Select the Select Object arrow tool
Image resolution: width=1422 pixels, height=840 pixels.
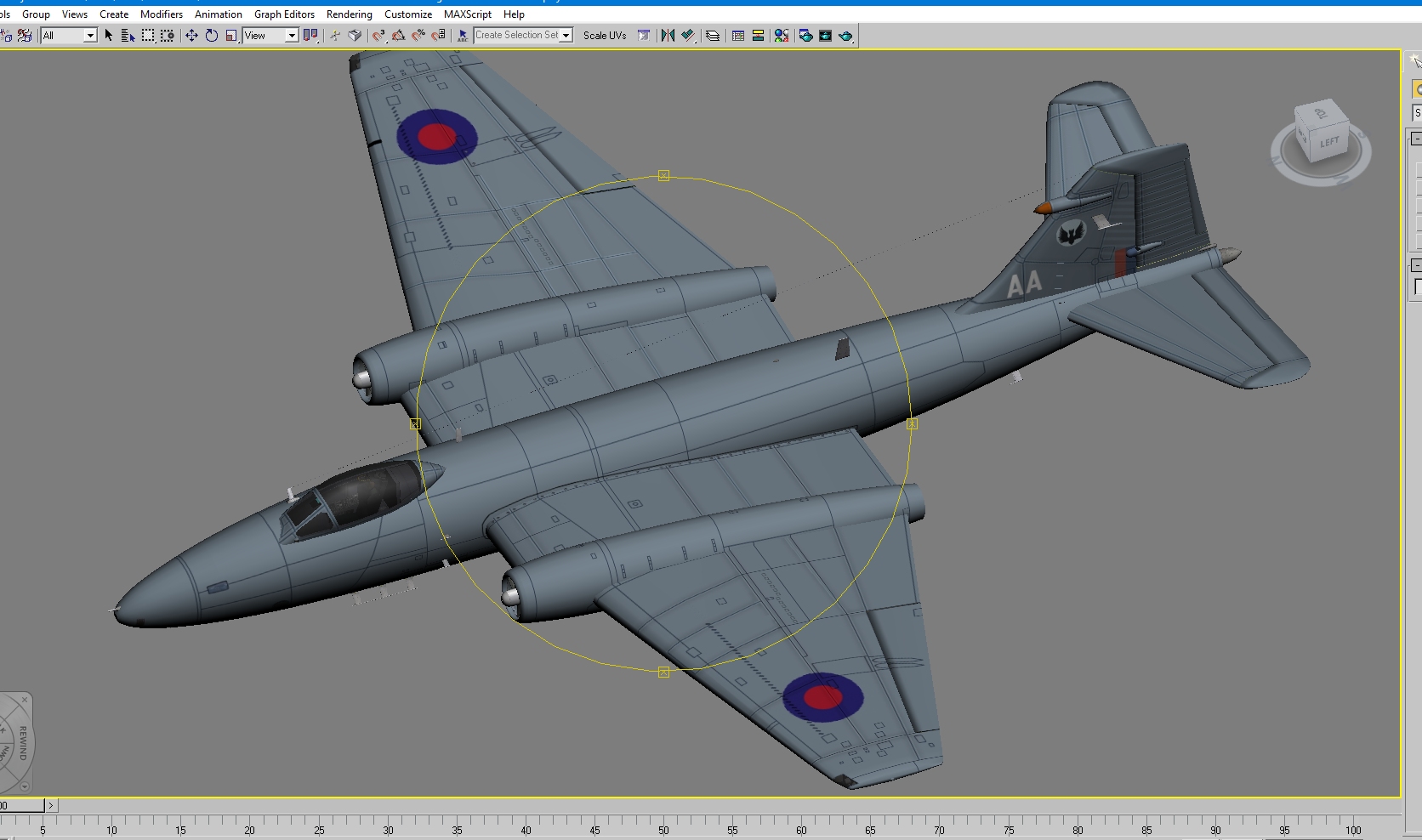tap(108, 36)
